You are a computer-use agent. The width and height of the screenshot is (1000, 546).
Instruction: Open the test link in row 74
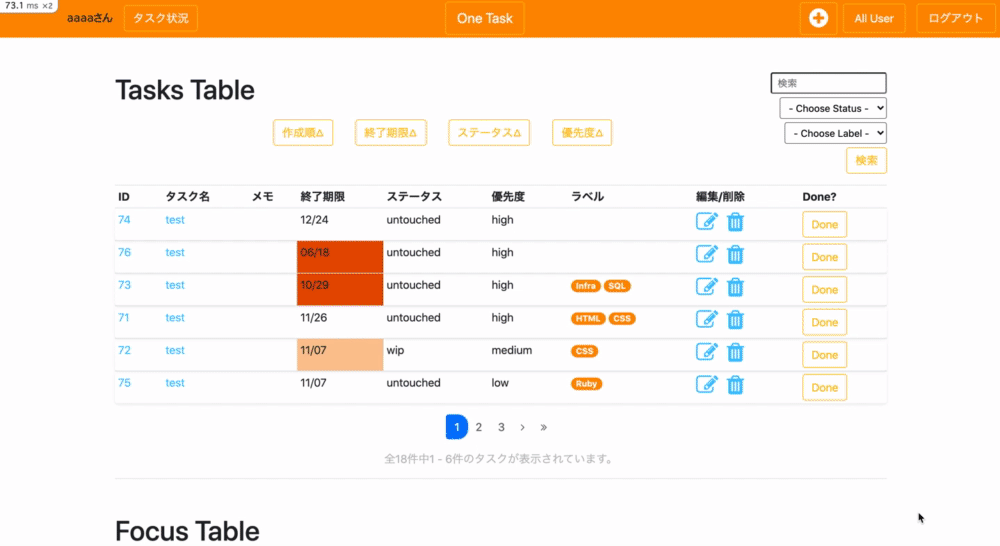click(175, 219)
